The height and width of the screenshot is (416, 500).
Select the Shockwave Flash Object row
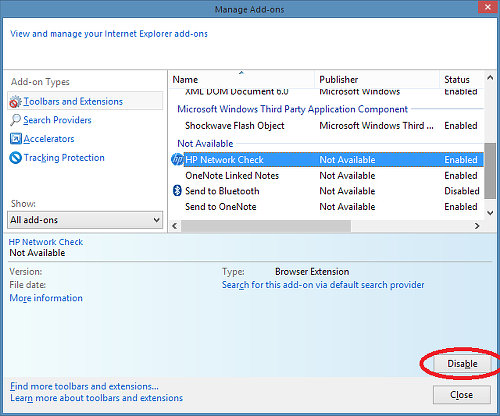(327, 126)
